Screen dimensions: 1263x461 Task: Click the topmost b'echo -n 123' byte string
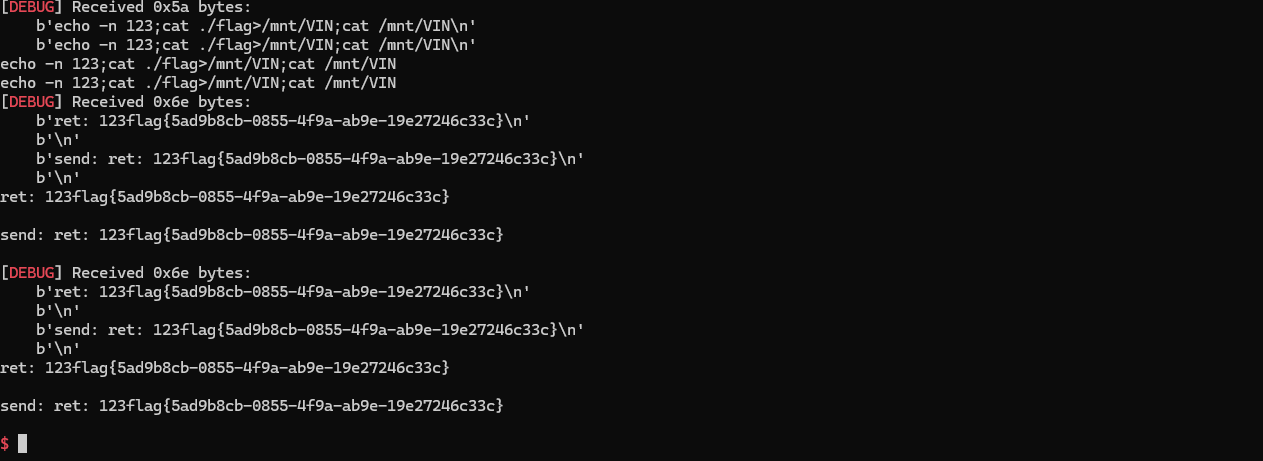point(255,26)
